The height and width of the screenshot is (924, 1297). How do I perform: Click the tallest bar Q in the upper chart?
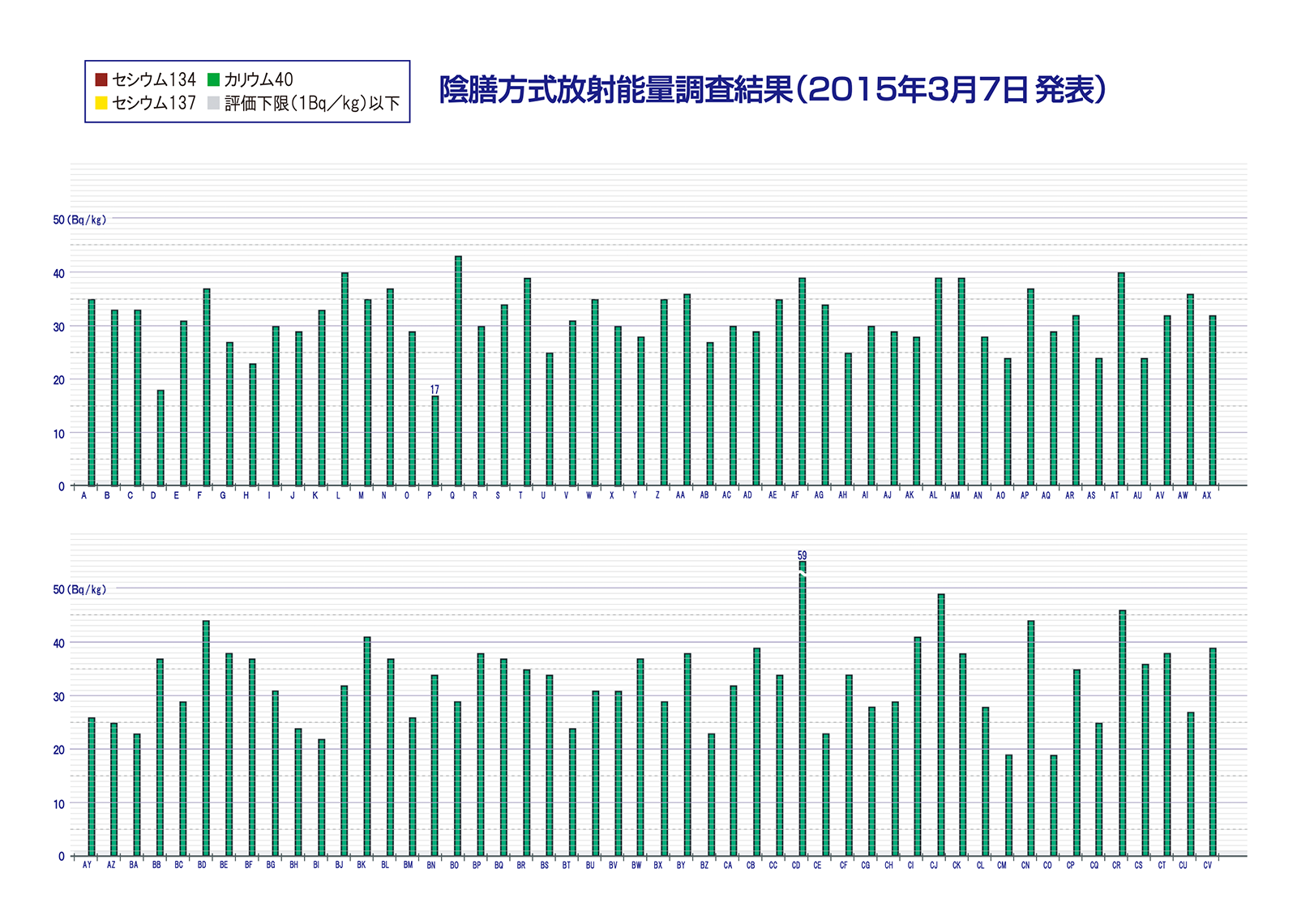tap(458, 371)
